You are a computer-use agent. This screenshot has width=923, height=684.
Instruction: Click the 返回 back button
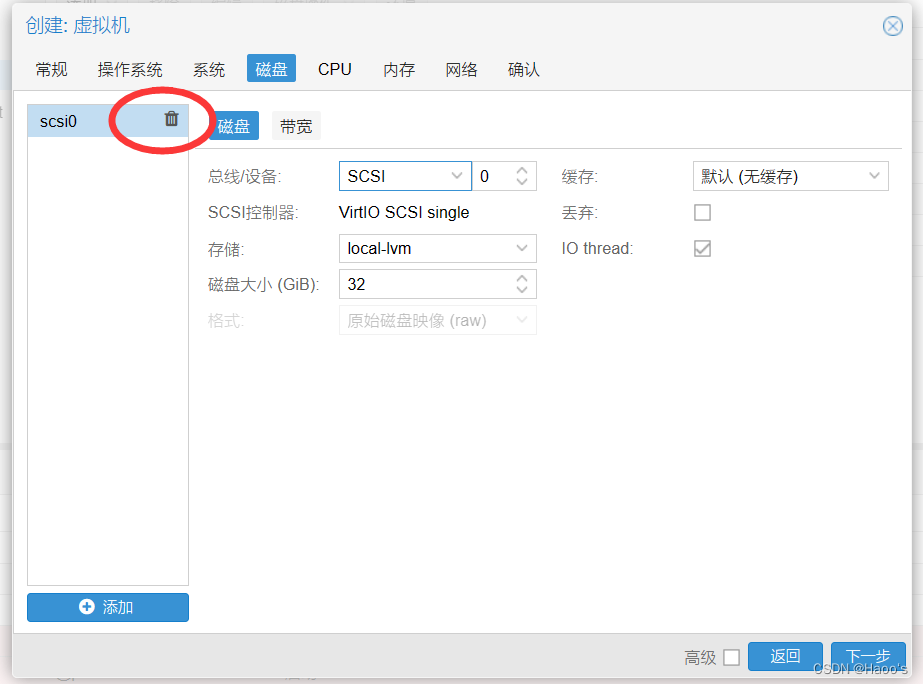[x=785, y=656]
